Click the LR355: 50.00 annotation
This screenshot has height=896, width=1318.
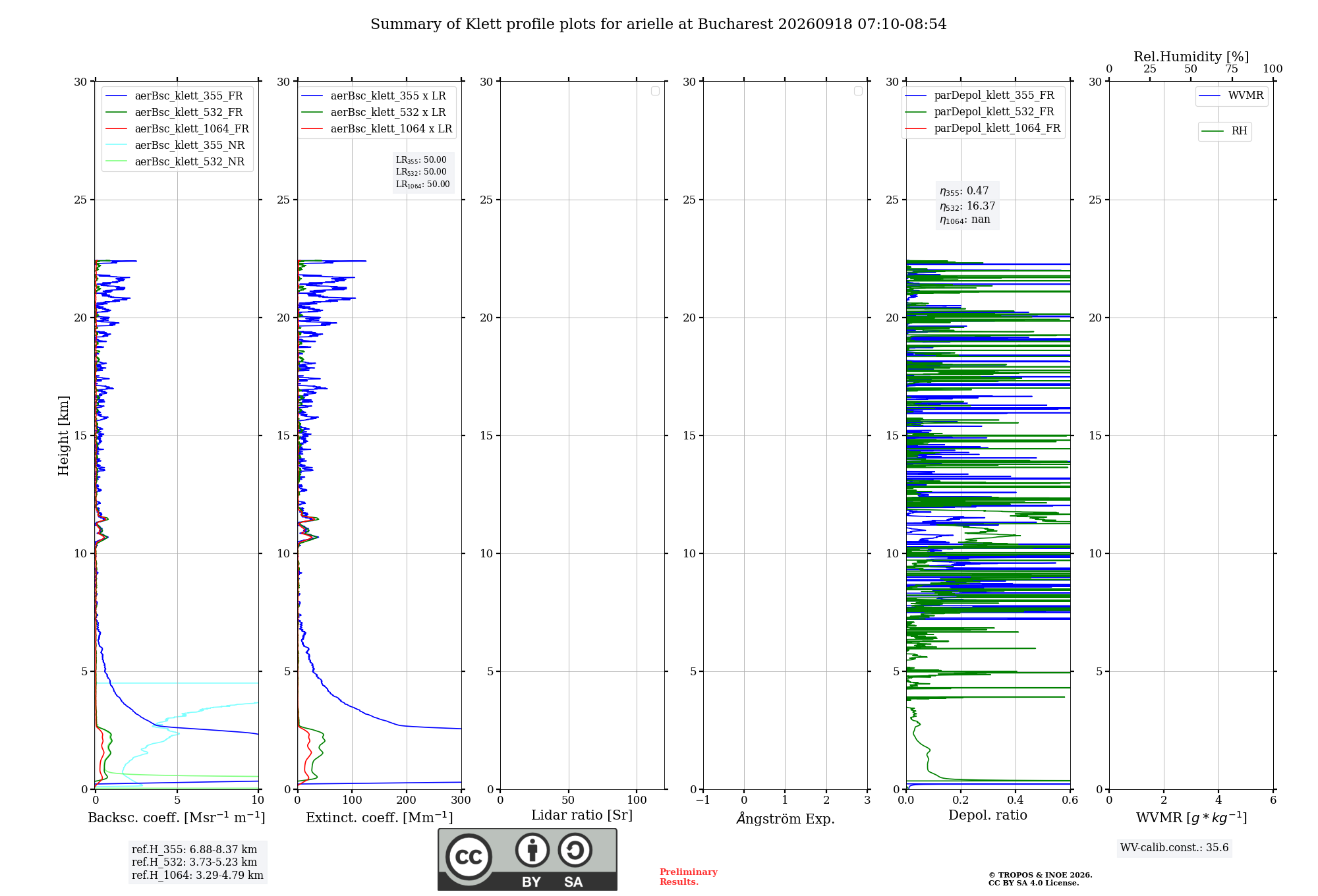click(x=421, y=160)
